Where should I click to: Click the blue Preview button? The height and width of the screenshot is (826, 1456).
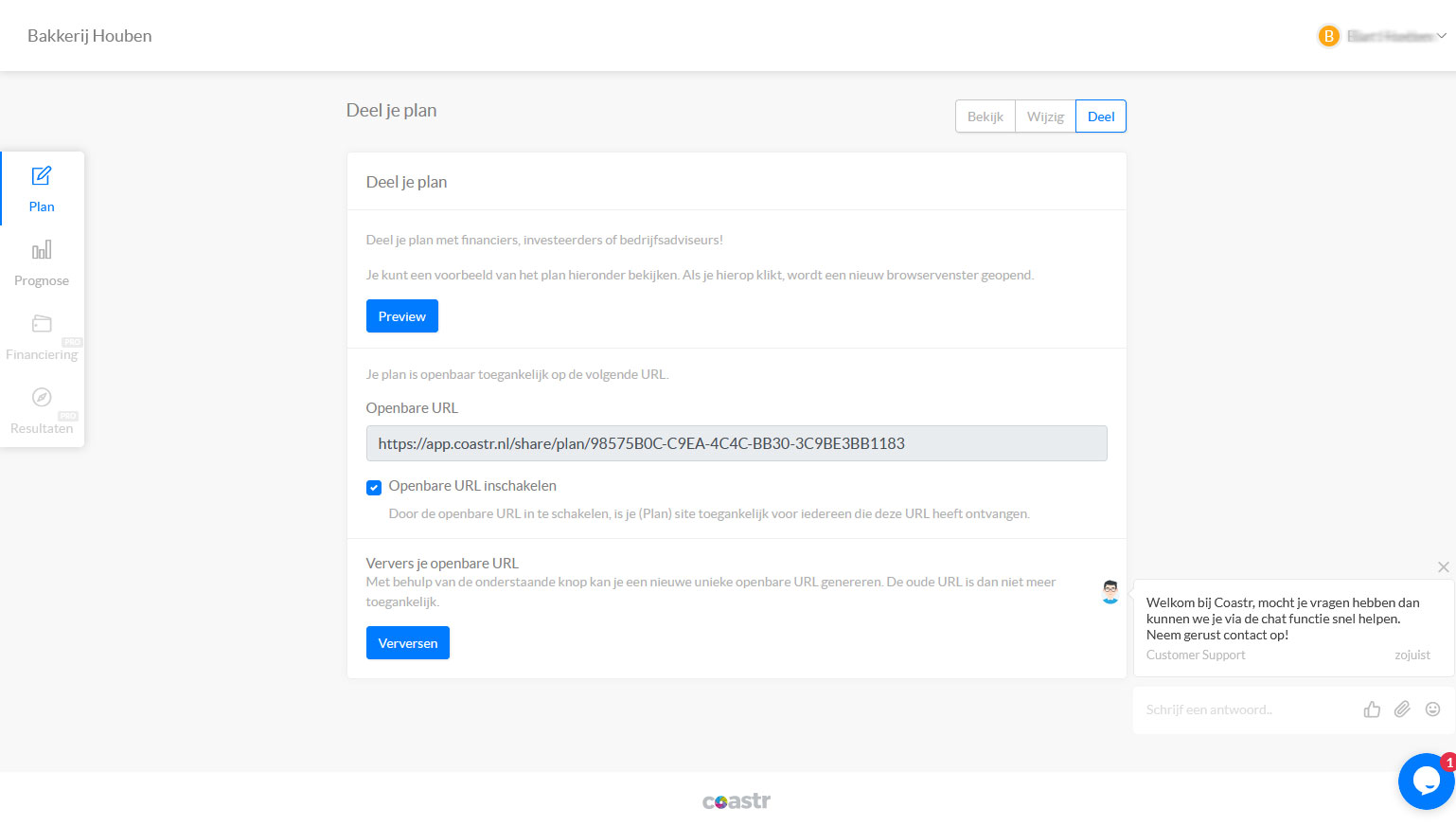click(x=401, y=316)
